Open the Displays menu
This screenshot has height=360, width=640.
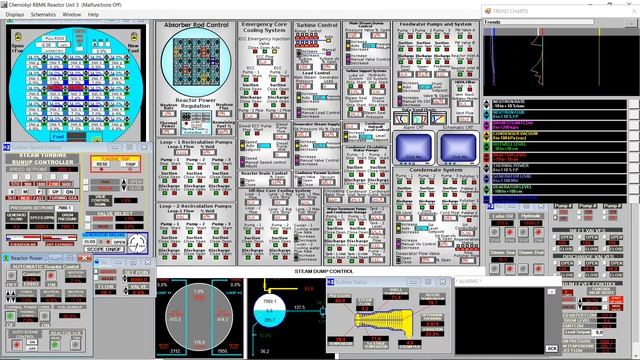tap(15, 14)
